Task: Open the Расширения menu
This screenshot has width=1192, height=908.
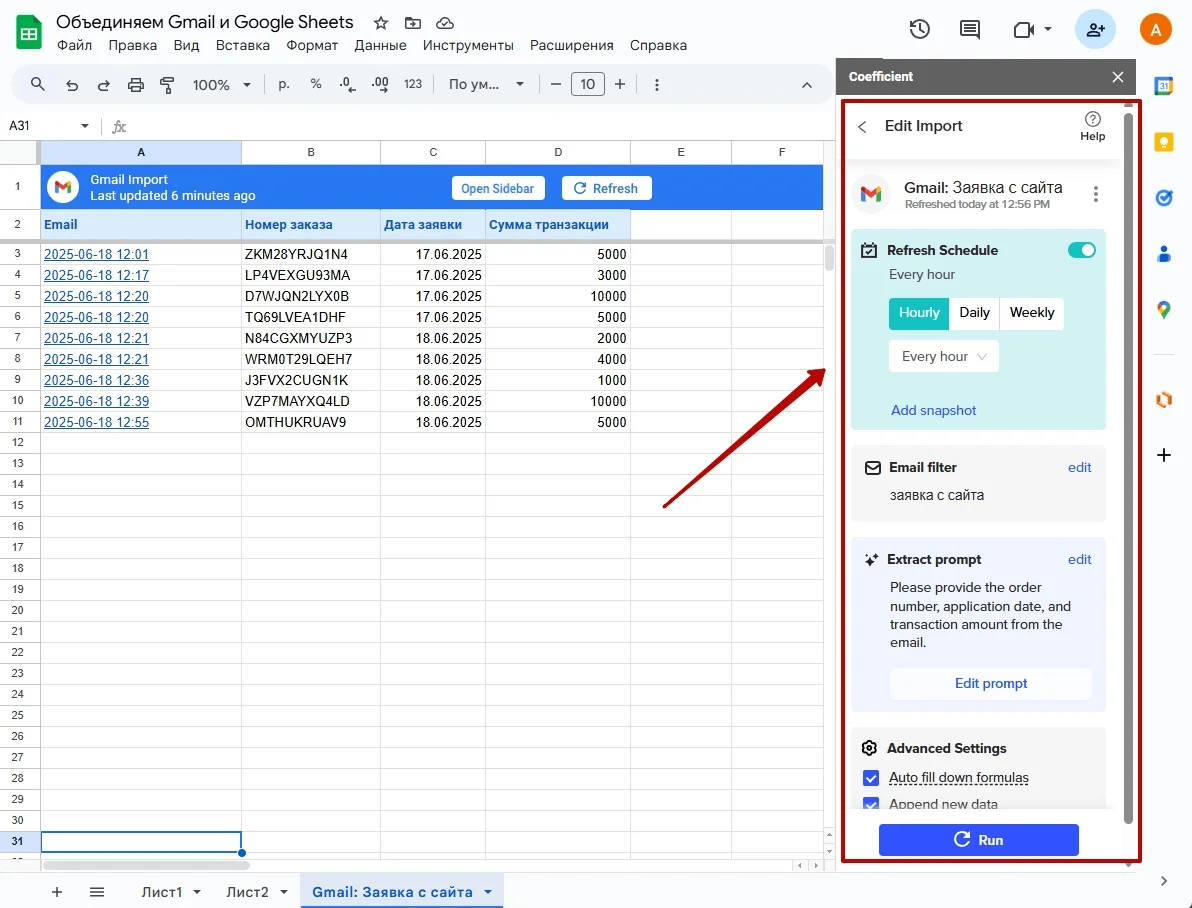Action: pyautogui.click(x=571, y=45)
